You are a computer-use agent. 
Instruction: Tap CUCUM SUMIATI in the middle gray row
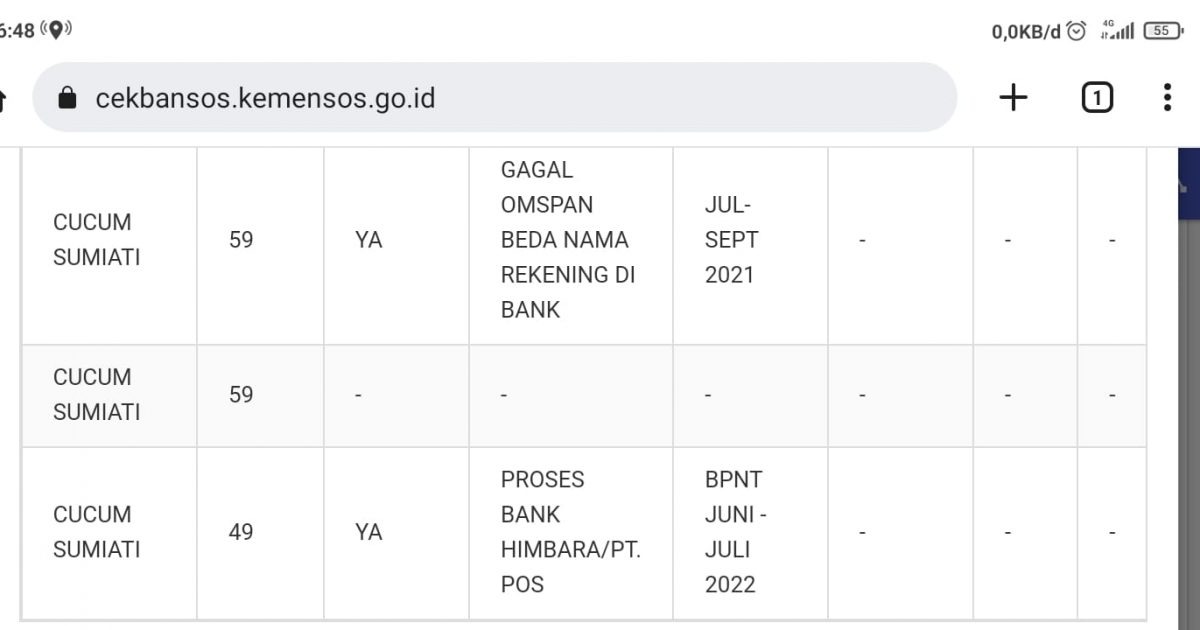pos(97,394)
